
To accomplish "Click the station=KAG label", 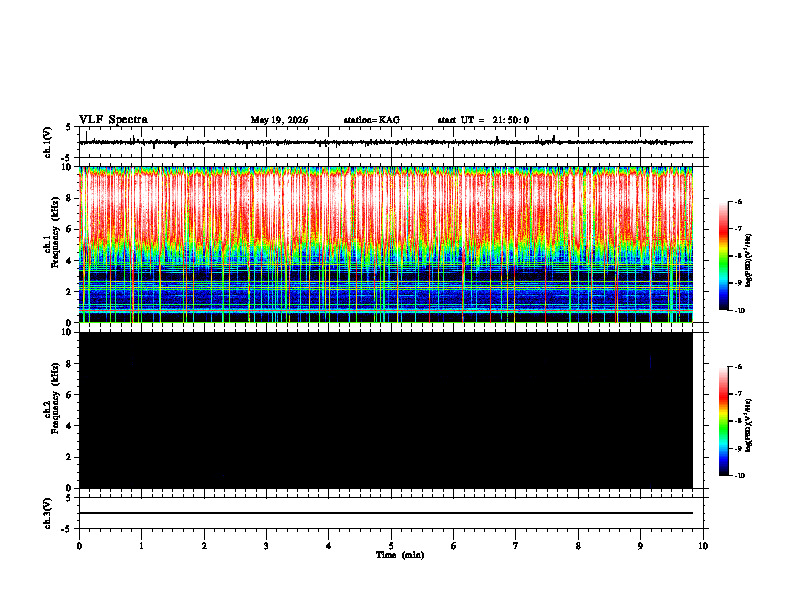I will click(372, 120).
